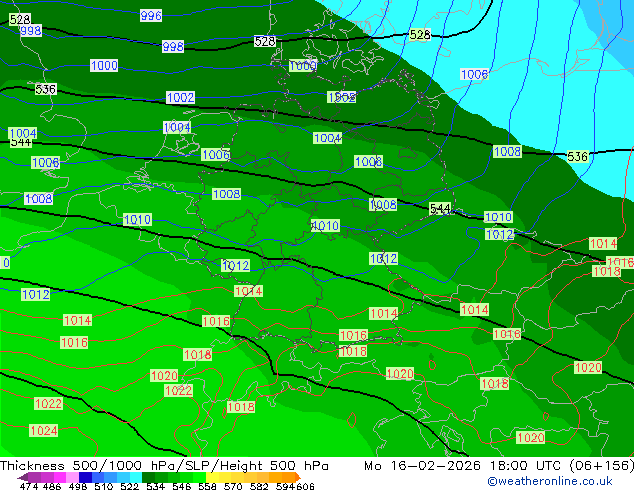
Task: Click the light pink swatch left of 498 in the legend
Action: tap(72, 477)
